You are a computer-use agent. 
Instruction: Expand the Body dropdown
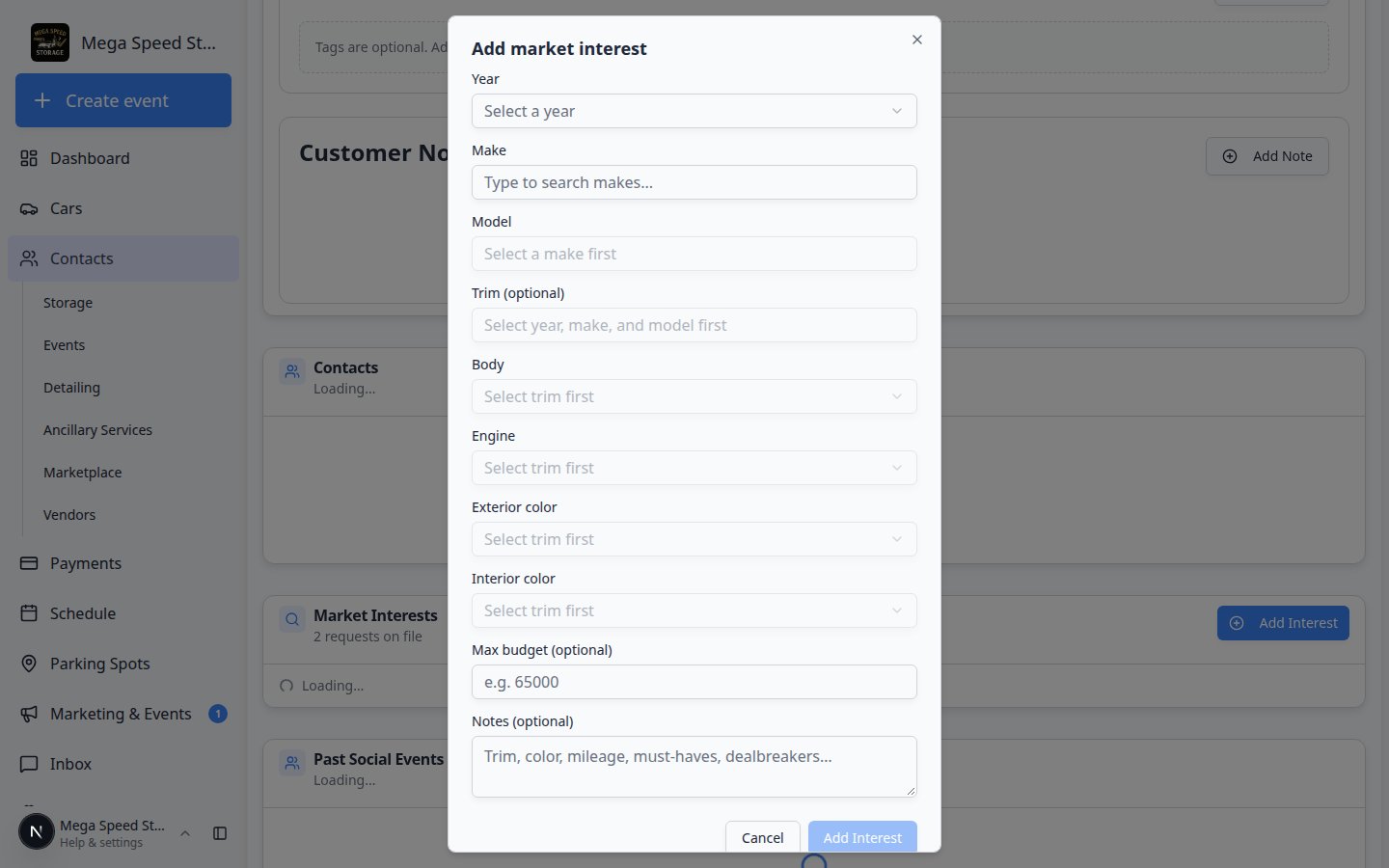pos(694,396)
